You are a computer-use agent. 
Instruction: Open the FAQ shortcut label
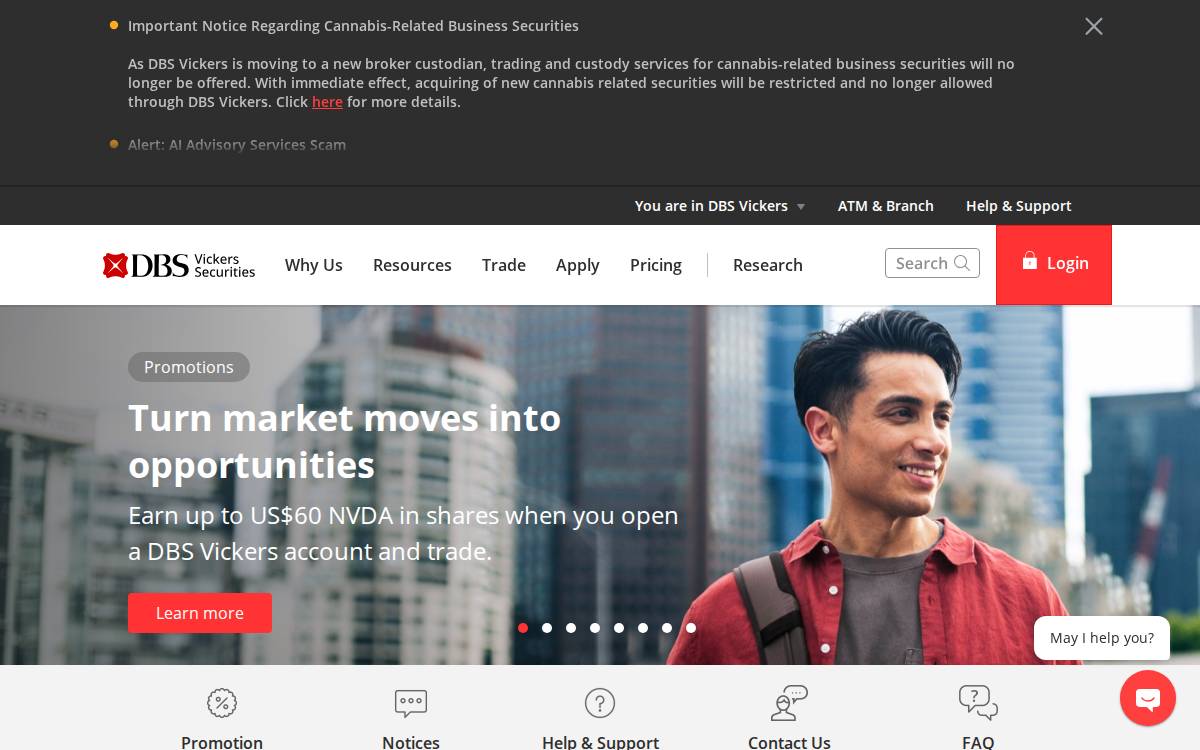click(978, 742)
